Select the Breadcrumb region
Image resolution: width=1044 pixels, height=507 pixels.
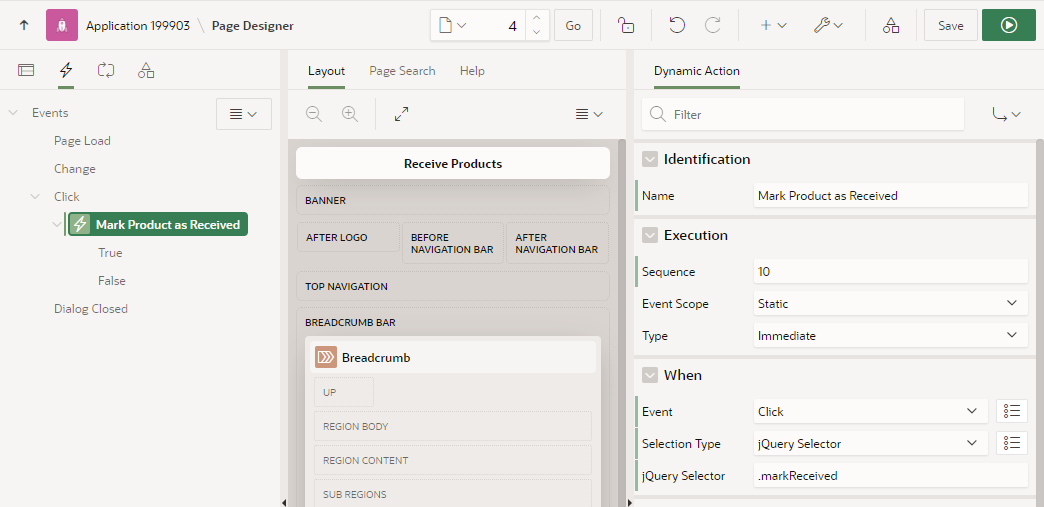(x=453, y=357)
